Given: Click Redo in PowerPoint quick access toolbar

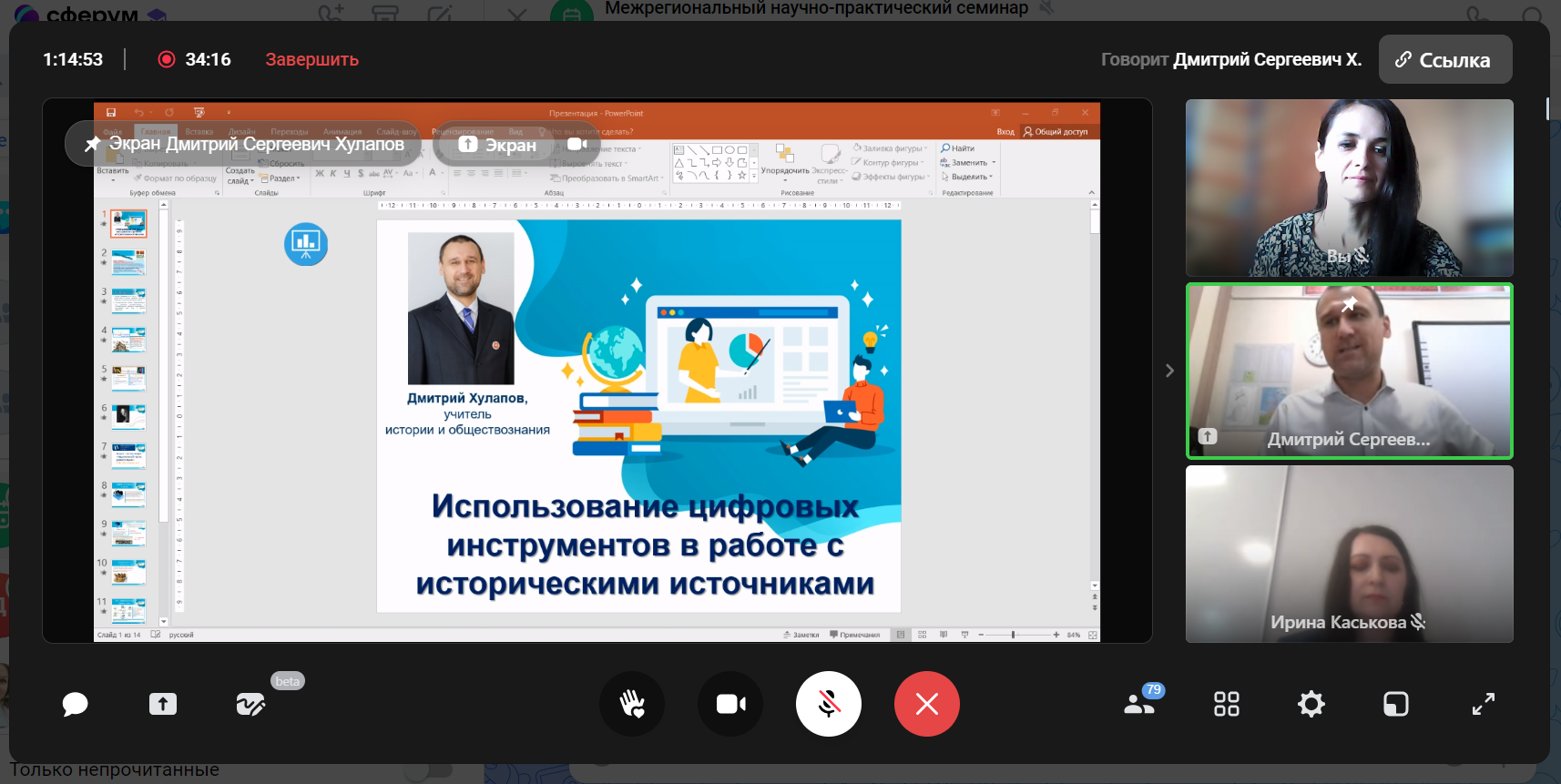Looking at the screenshot, I should 169,113.
